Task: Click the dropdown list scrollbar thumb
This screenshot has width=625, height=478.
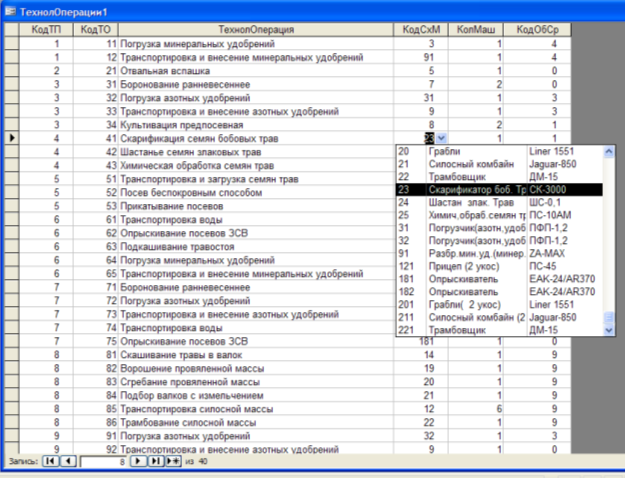Action: pyautogui.click(x=609, y=317)
